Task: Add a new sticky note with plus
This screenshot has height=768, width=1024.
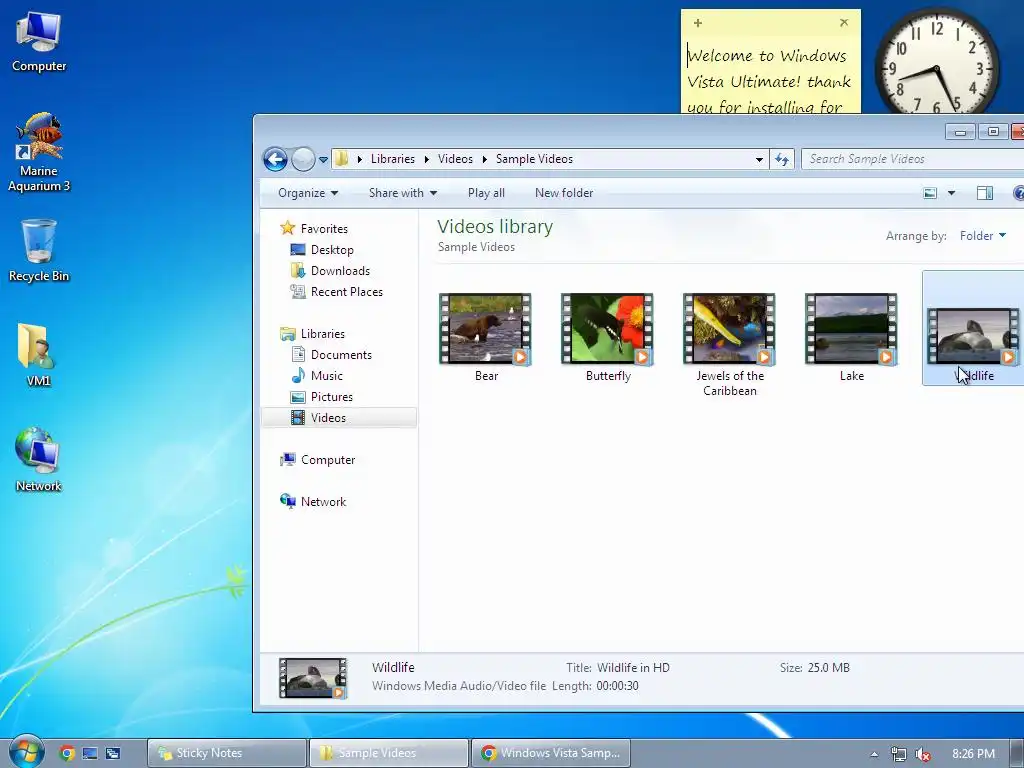Action: click(697, 23)
